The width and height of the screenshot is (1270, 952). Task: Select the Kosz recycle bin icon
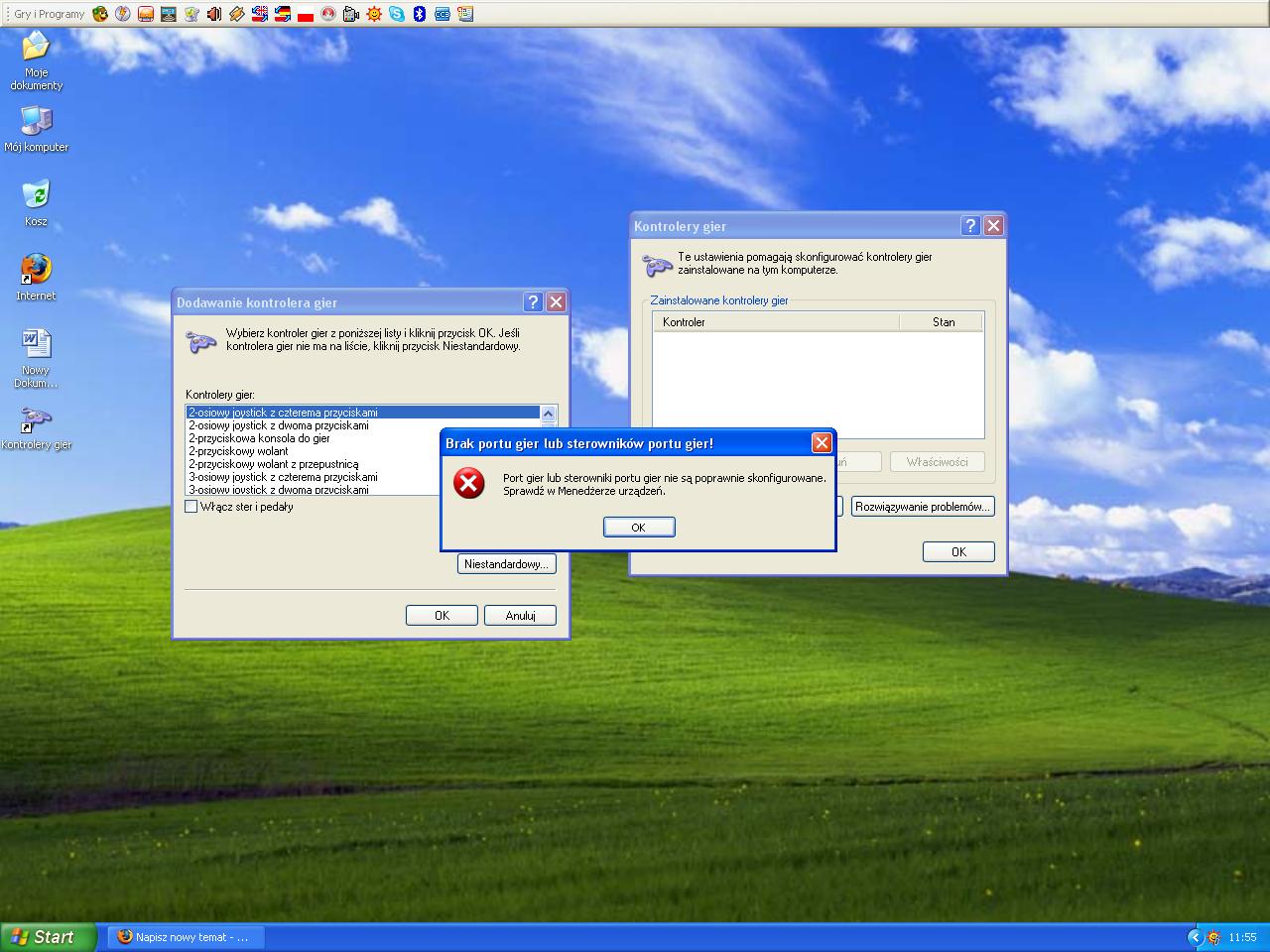click(36, 203)
